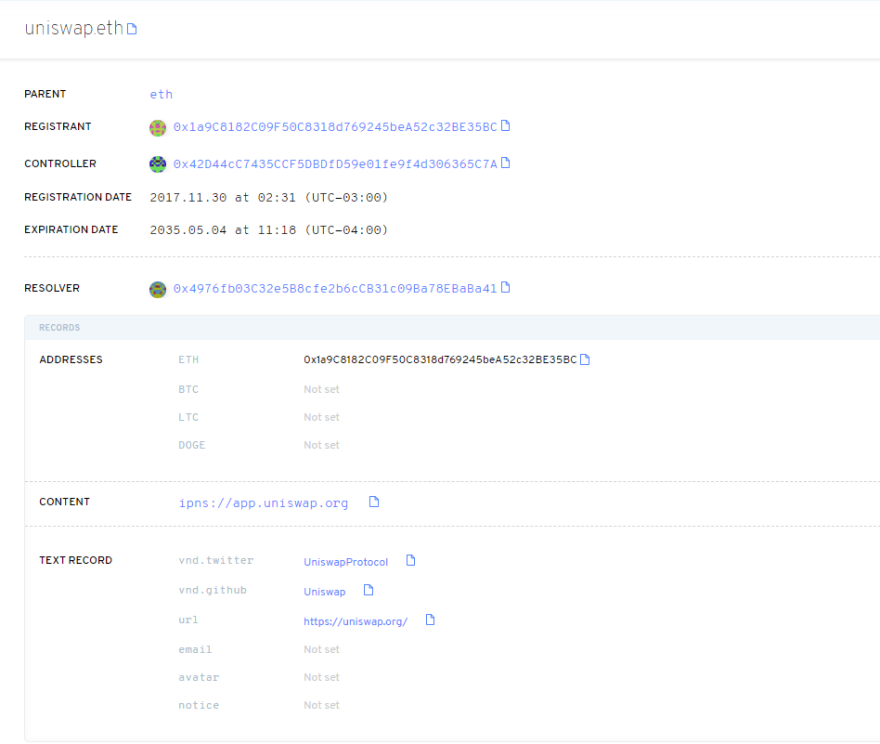The height and width of the screenshot is (744, 880).
Task: Click the CONTENT label
Action: (65, 502)
